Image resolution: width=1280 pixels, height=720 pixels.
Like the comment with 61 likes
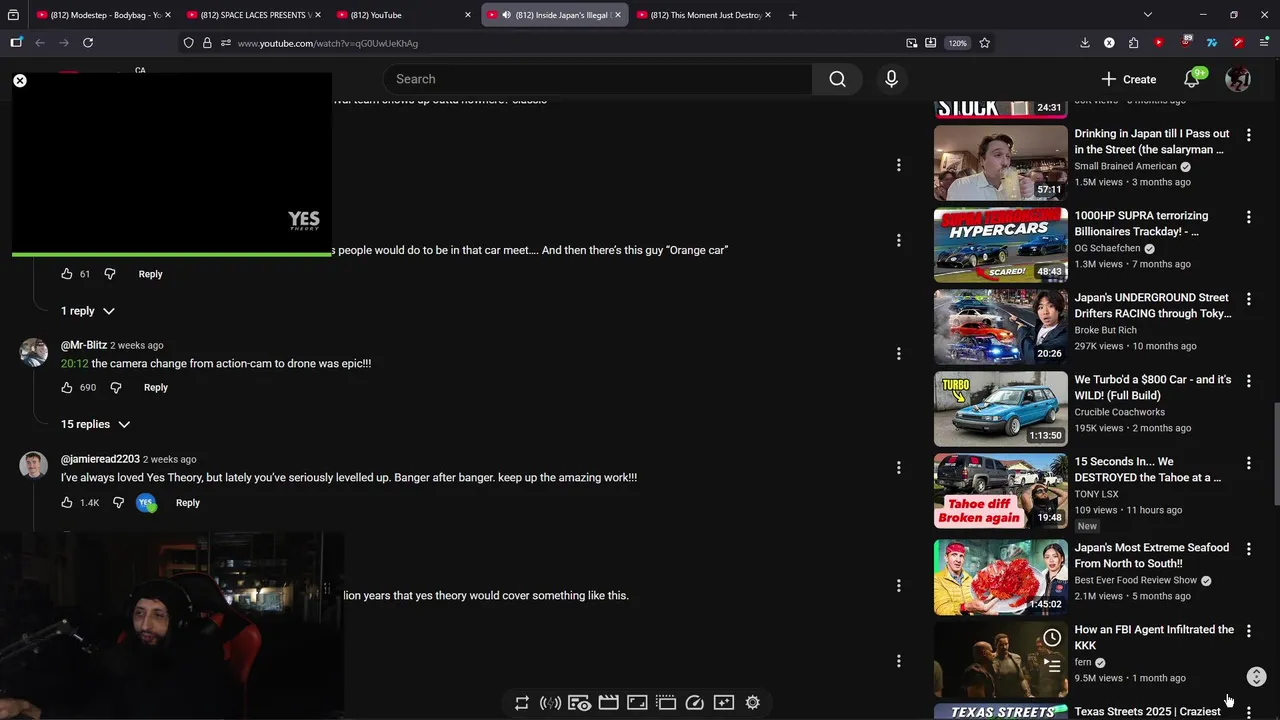pyautogui.click(x=67, y=274)
